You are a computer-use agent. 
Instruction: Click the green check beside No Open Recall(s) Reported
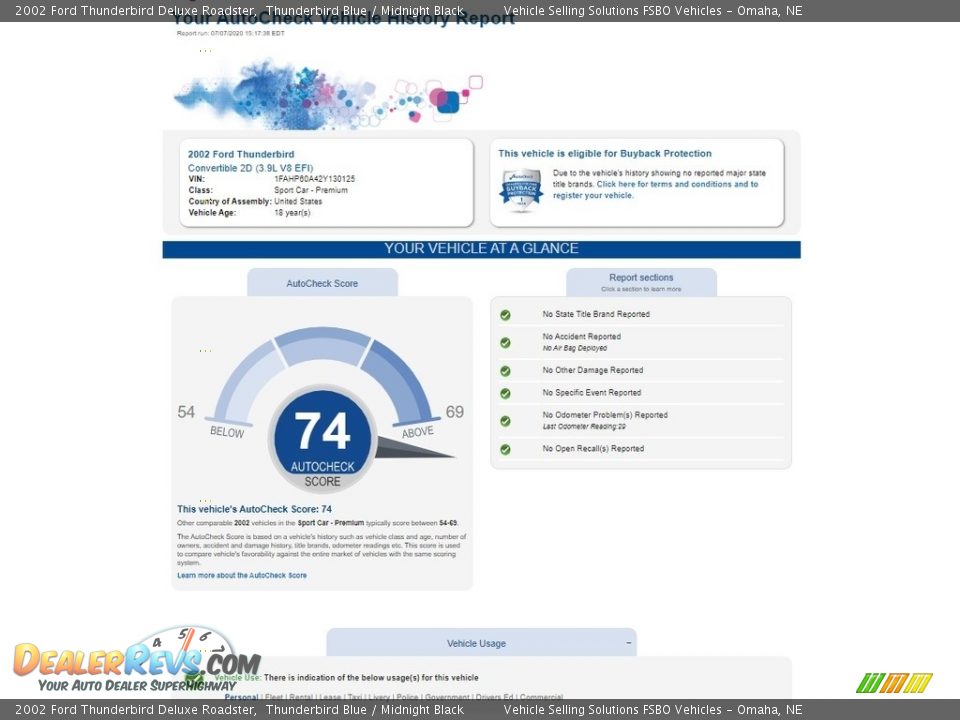505,449
